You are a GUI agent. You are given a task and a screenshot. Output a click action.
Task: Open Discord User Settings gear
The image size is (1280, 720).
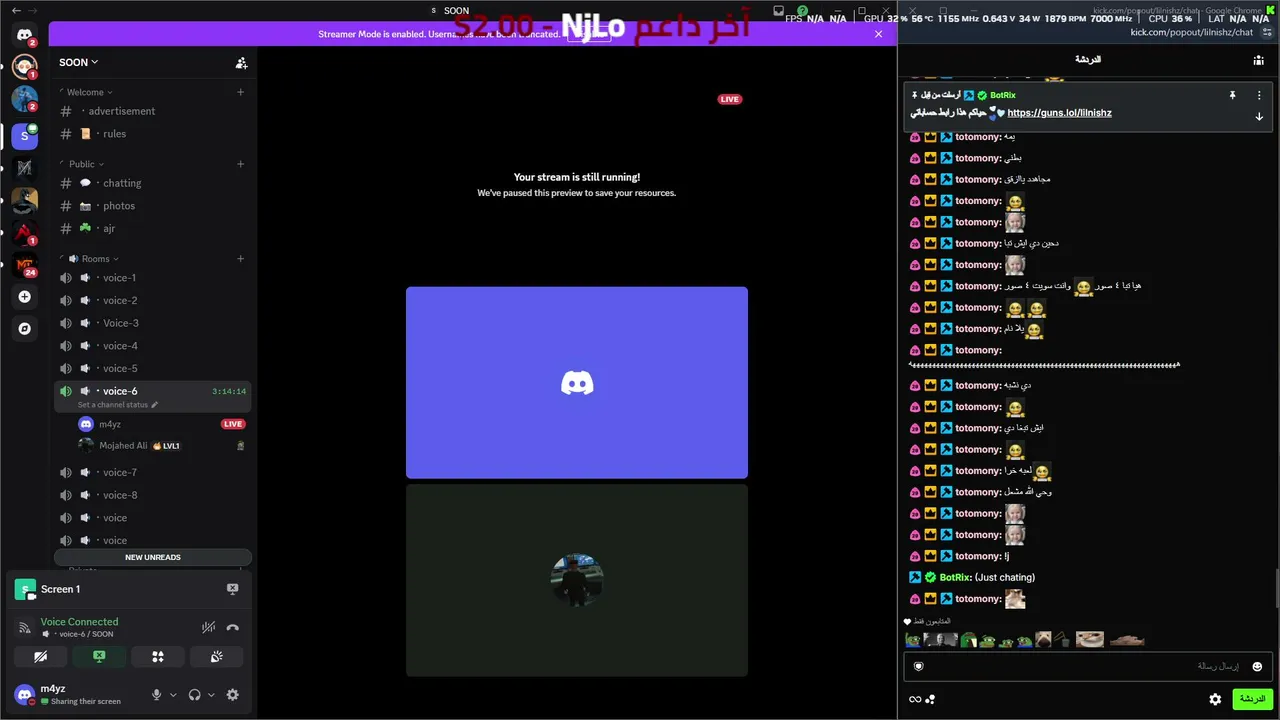coord(233,695)
